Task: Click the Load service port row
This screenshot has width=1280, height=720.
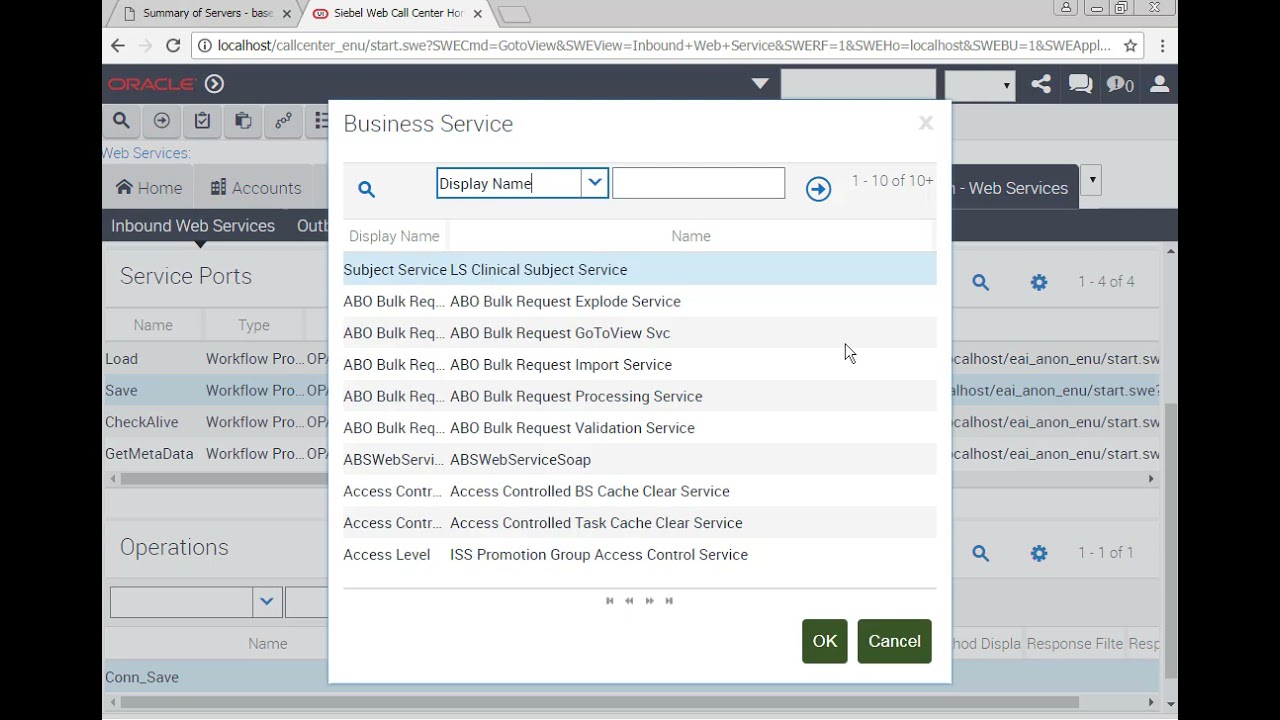Action: [x=215, y=359]
